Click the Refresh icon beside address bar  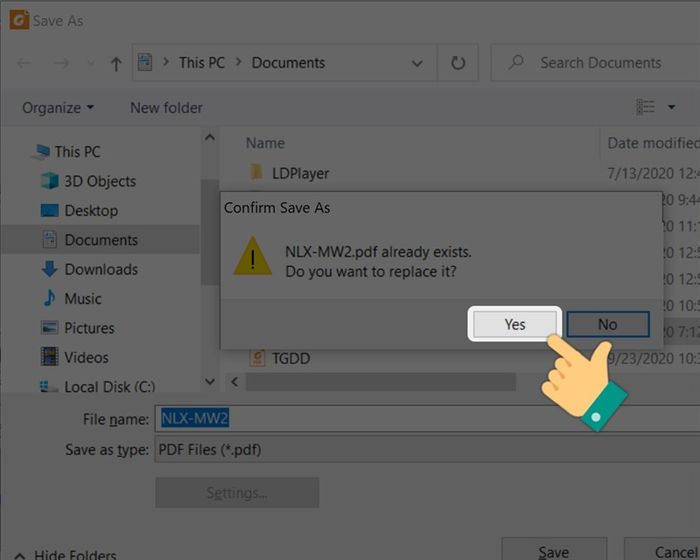458,63
